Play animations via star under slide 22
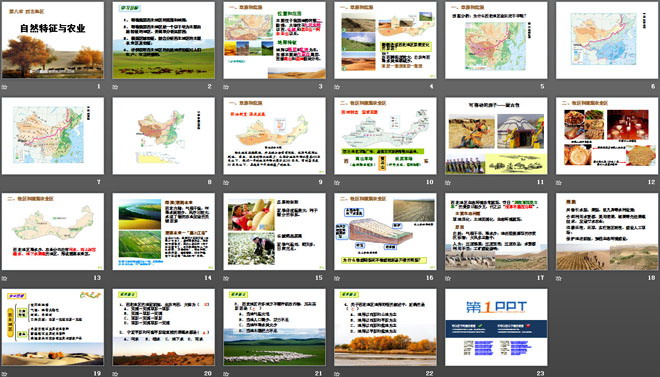Image resolution: width=660 pixels, height=377 pixels. [x=337, y=374]
